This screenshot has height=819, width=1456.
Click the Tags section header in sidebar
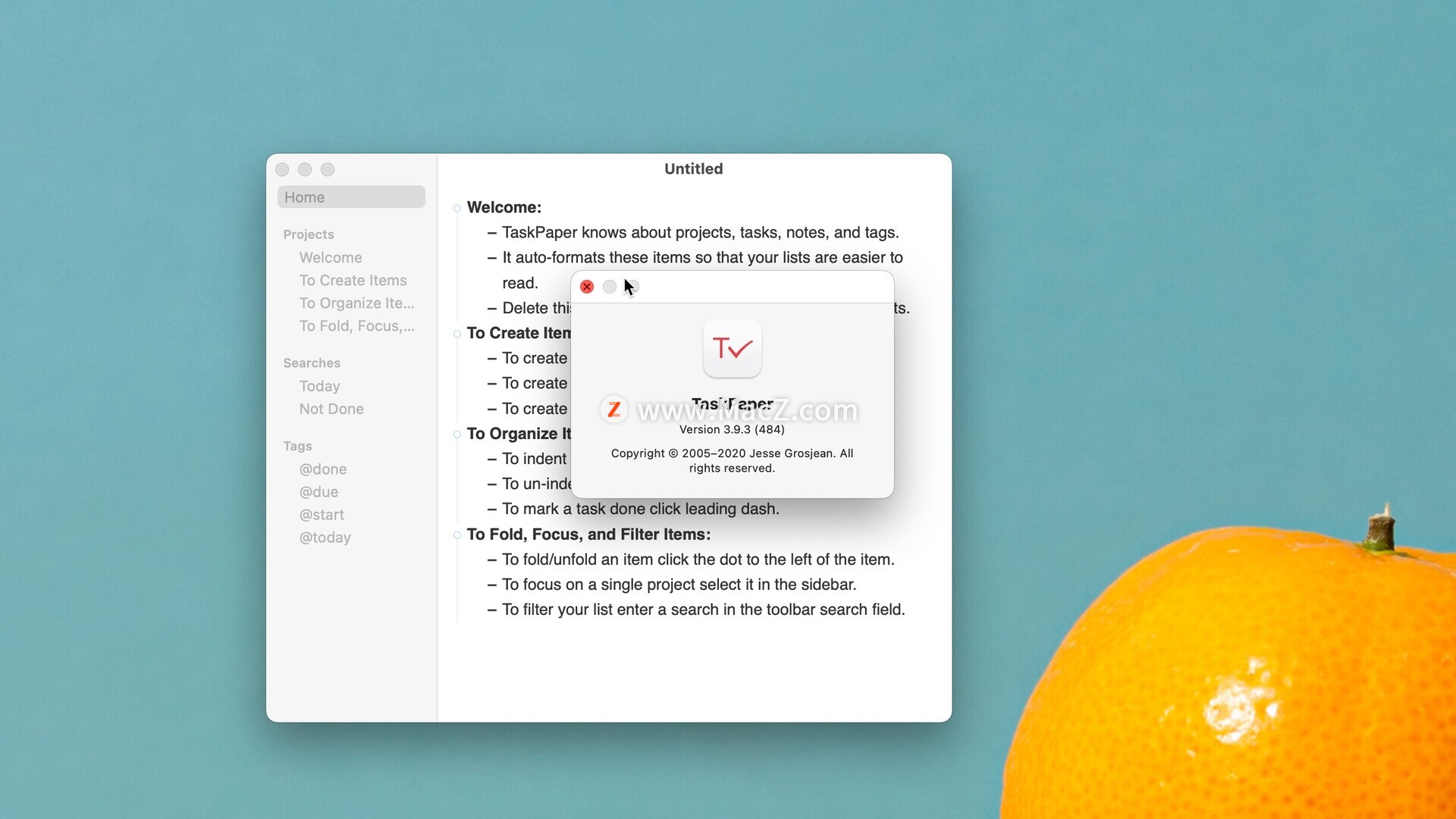coord(297,446)
